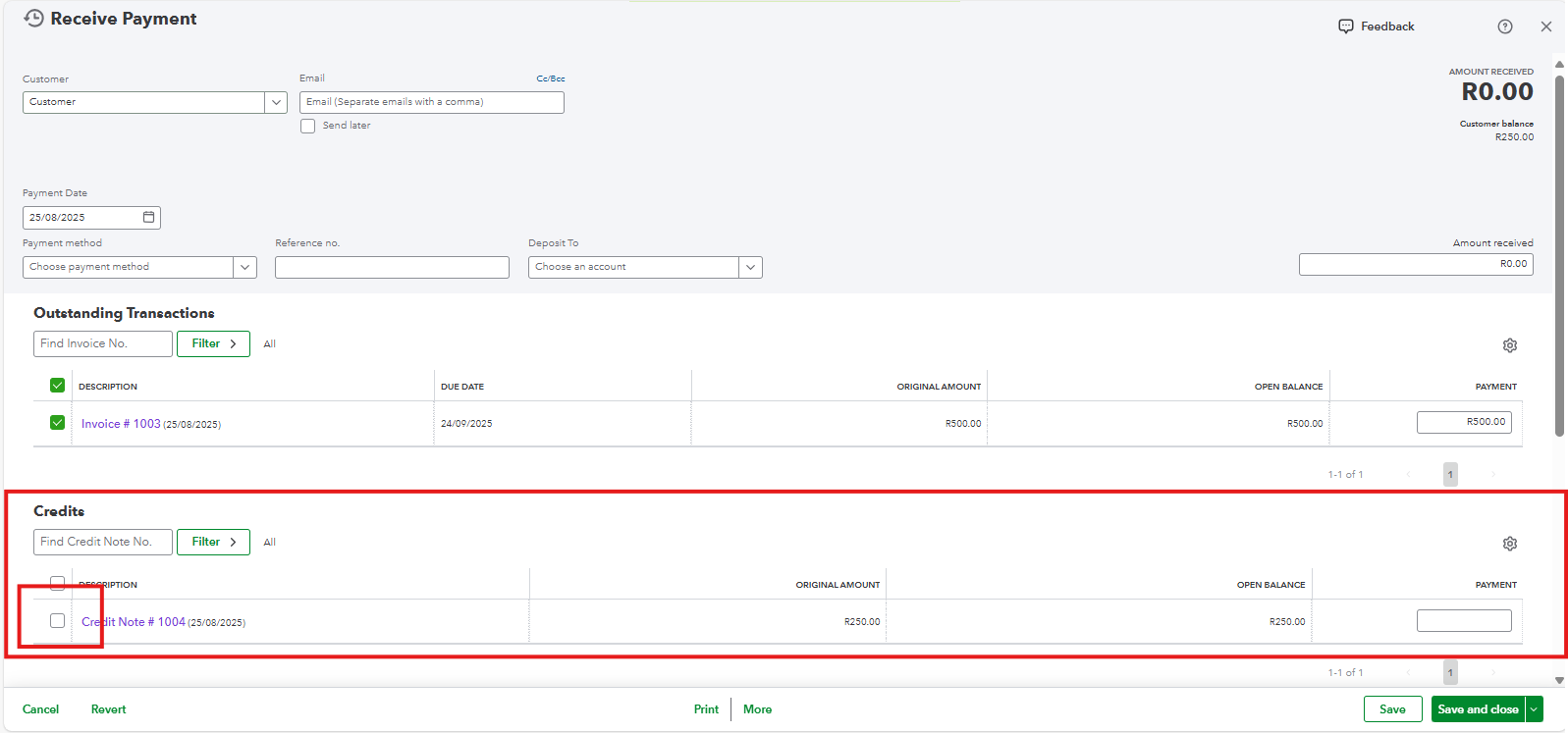Open the Feedback speech bubble icon
This screenshot has width=1568, height=733.
click(1346, 26)
